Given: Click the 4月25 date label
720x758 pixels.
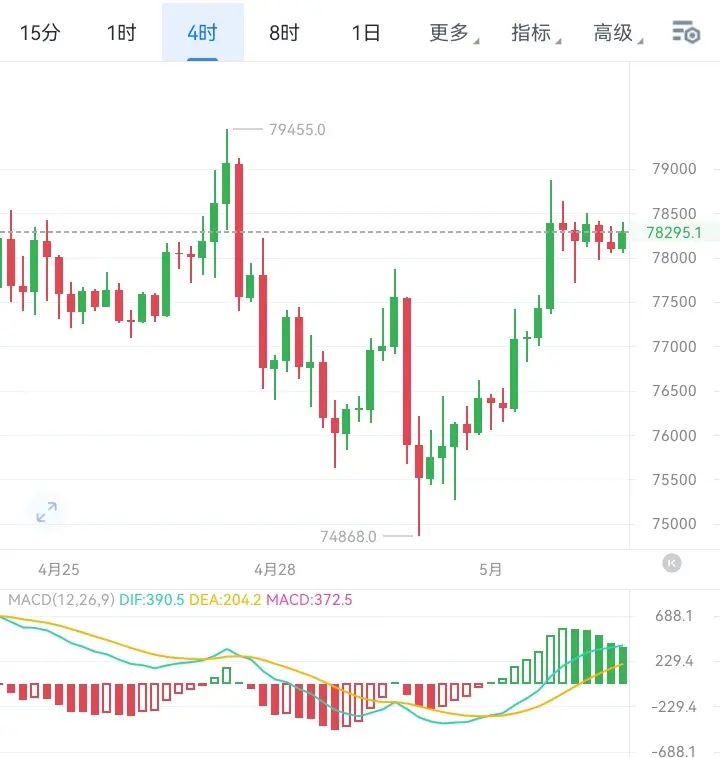Looking at the screenshot, I should (59, 569).
